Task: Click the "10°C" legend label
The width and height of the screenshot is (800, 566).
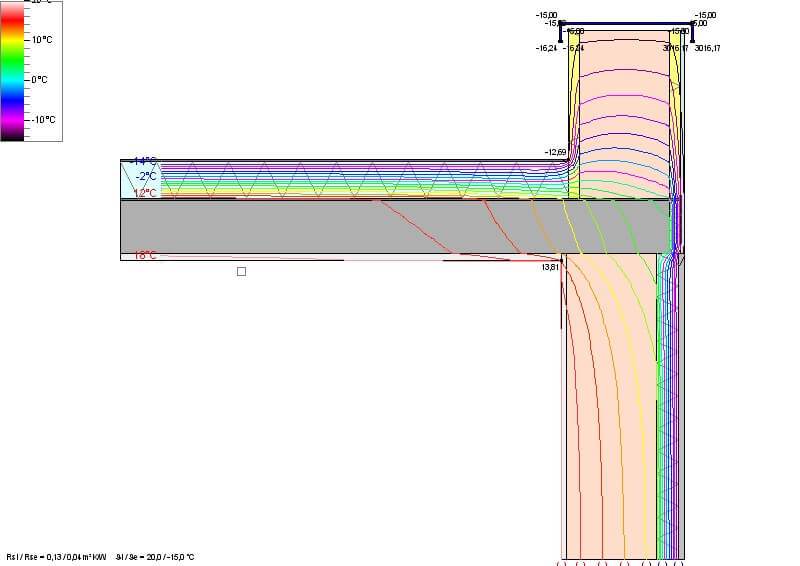Action: (x=42, y=40)
